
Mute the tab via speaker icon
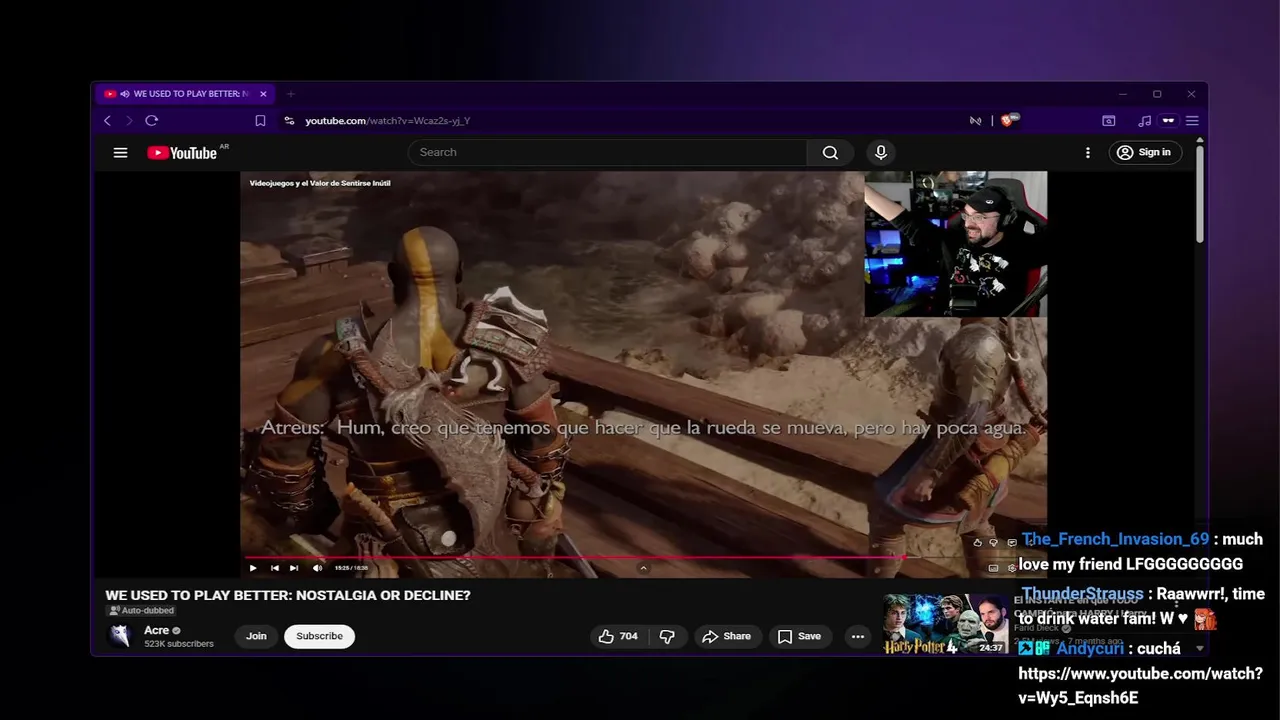click(125, 94)
